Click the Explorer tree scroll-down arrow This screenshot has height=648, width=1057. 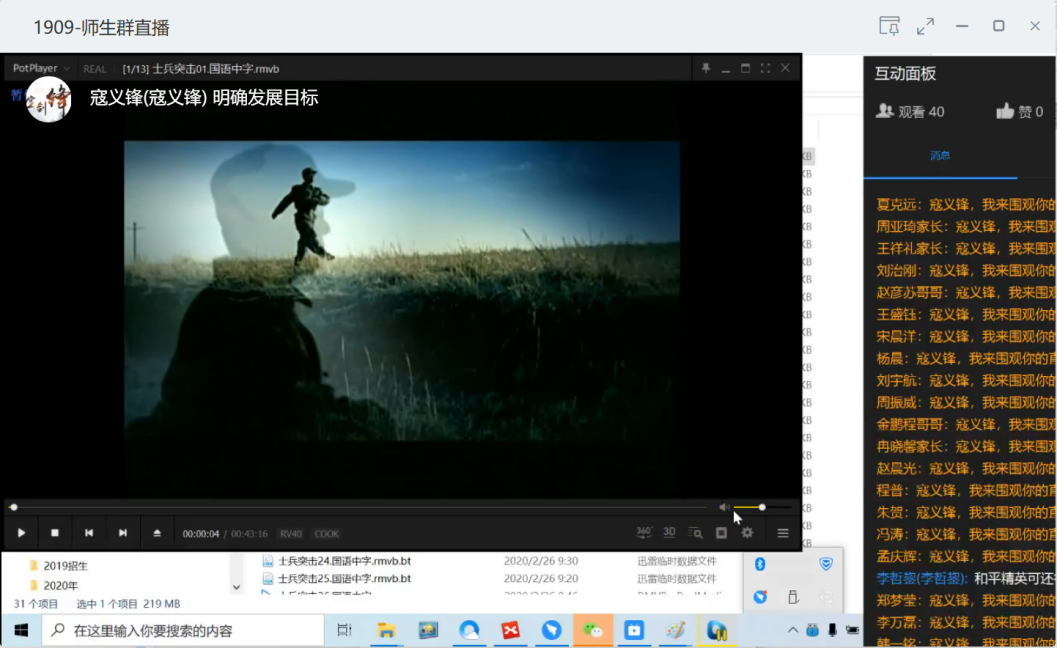point(237,587)
